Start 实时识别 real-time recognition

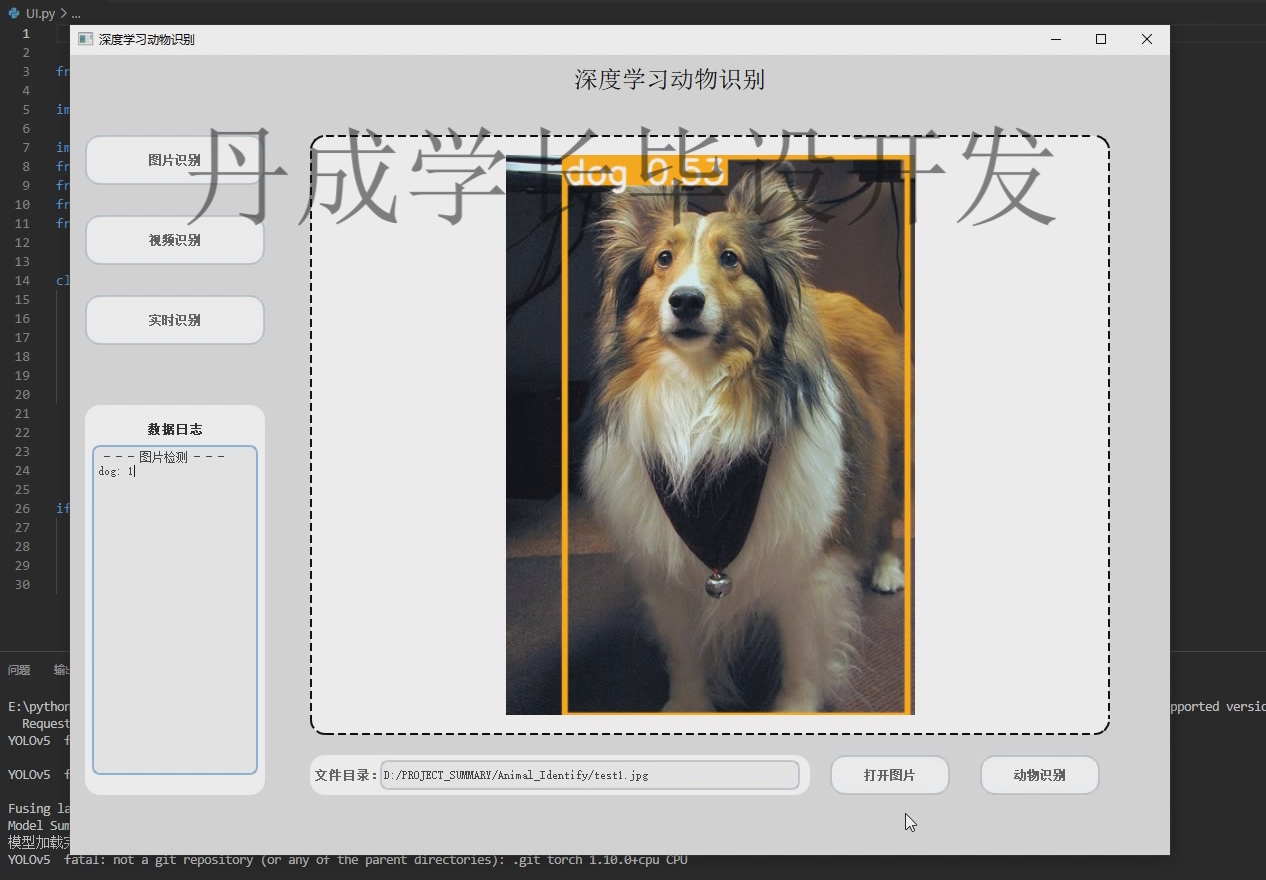(174, 320)
